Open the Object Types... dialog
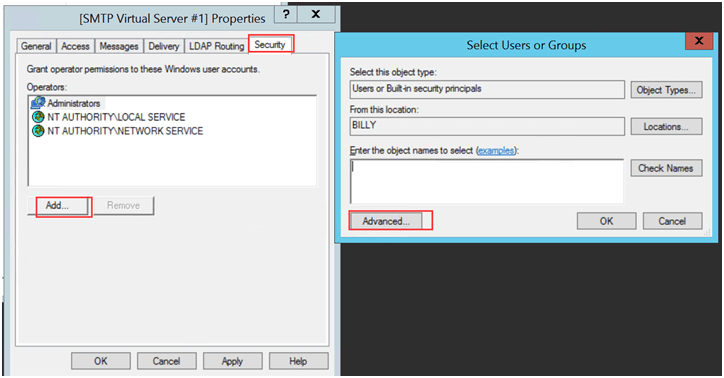Image resolution: width=724 pixels, height=378 pixels. pyautogui.click(x=666, y=90)
